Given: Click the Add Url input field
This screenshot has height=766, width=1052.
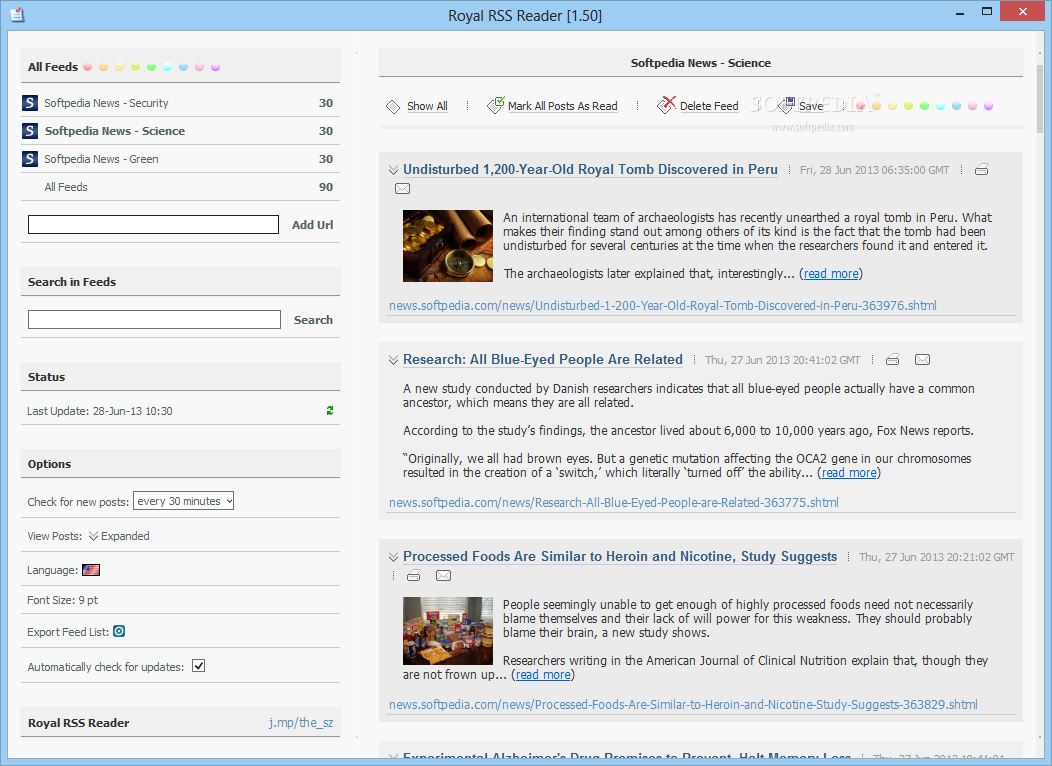Looking at the screenshot, I should [x=153, y=225].
